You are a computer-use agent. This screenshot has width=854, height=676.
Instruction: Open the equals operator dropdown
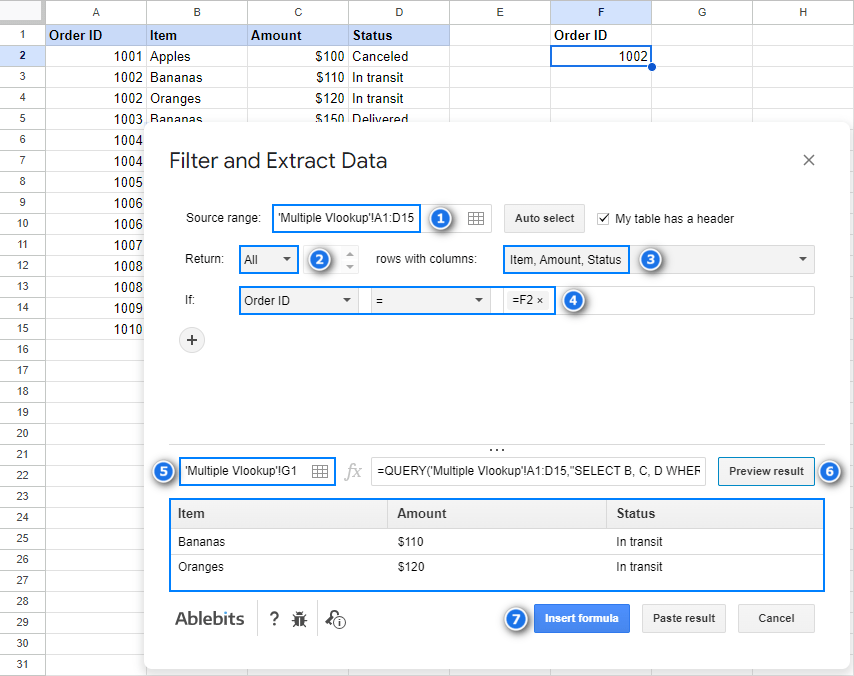pyautogui.click(x=430, y=301)
